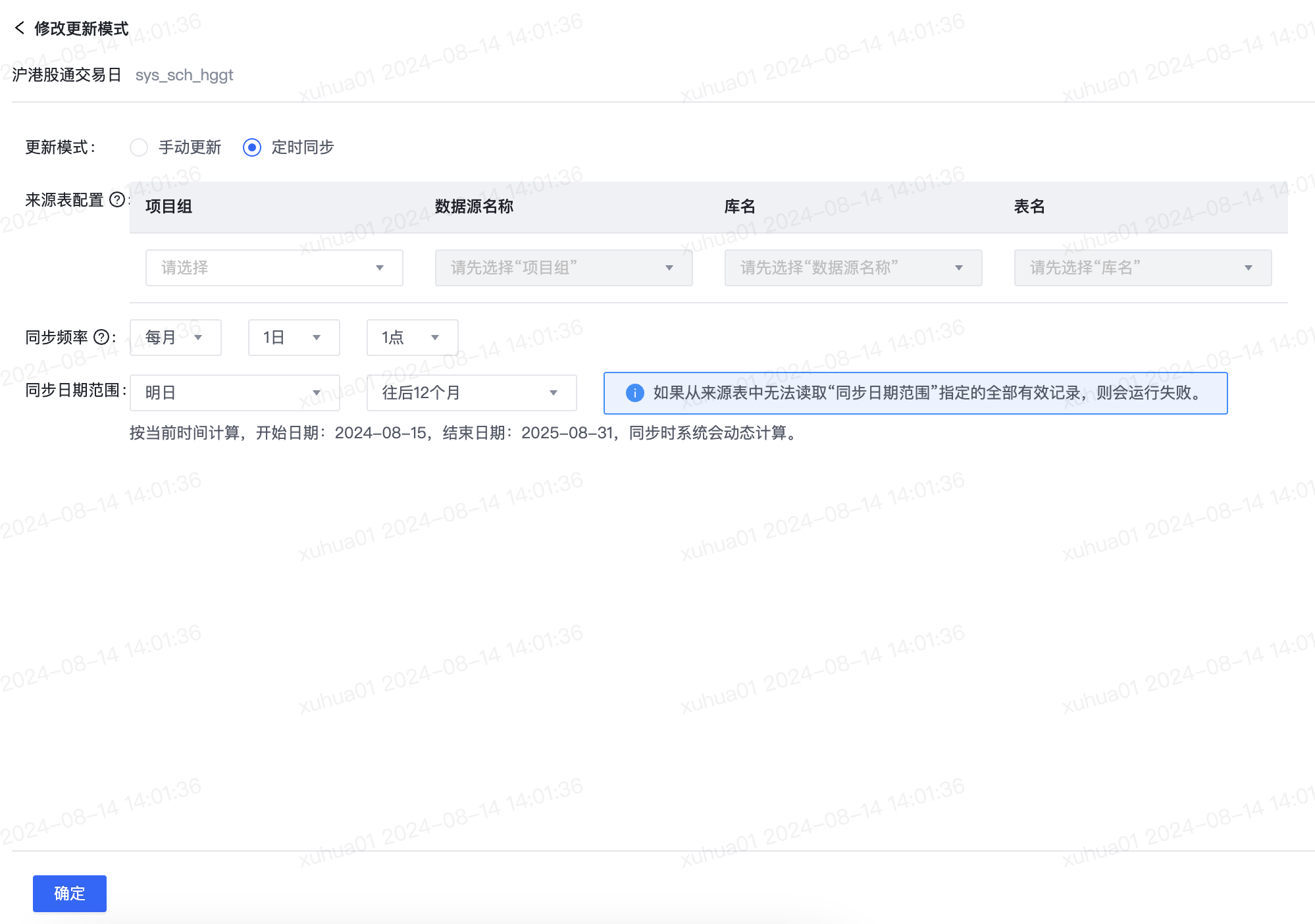Click the date calculation note starting 按当前时间计算

[x=465, y=433]
